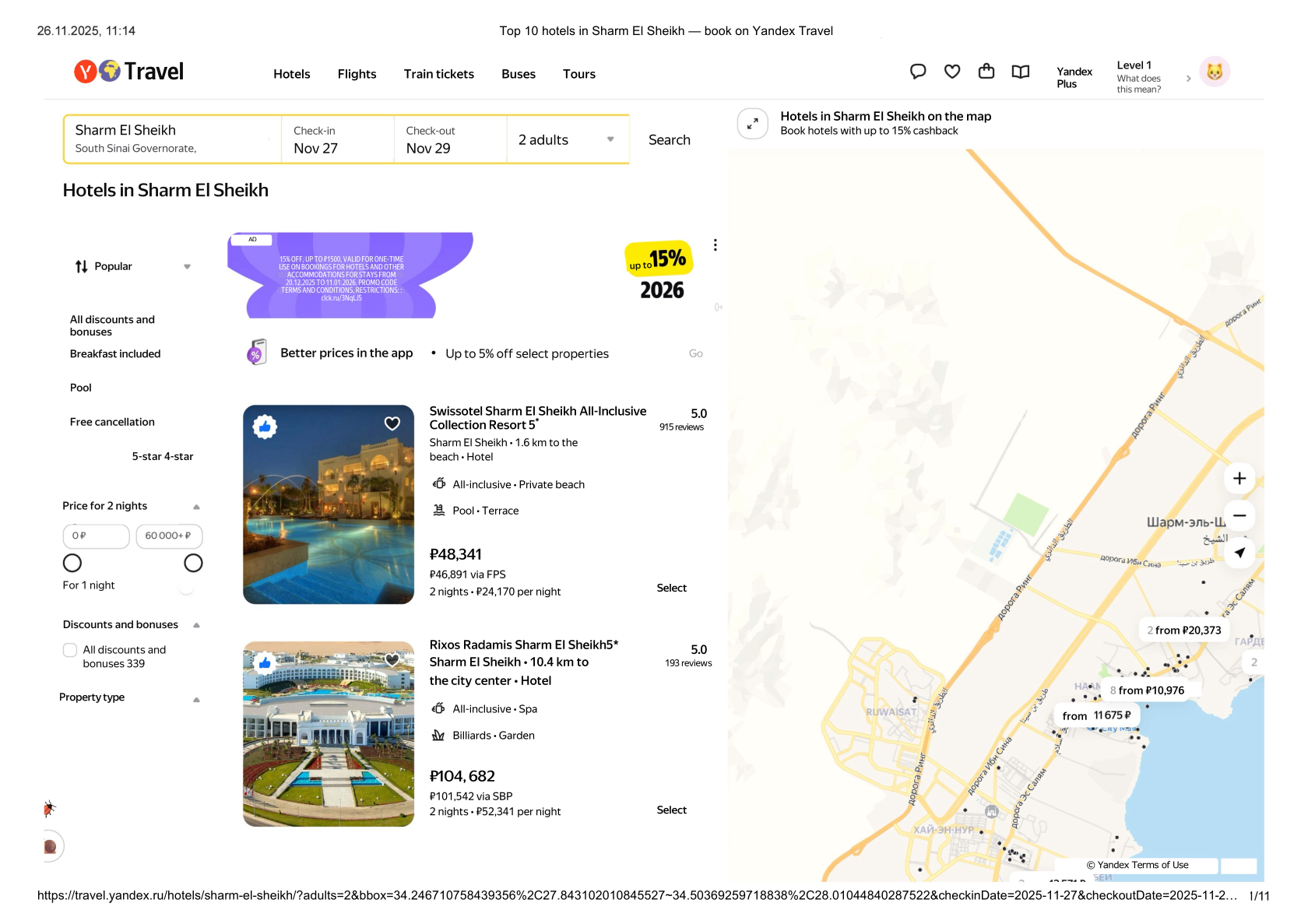Toggle the For 1 night switch
This screenshot has height=924, width=1308.
(186, 586)
